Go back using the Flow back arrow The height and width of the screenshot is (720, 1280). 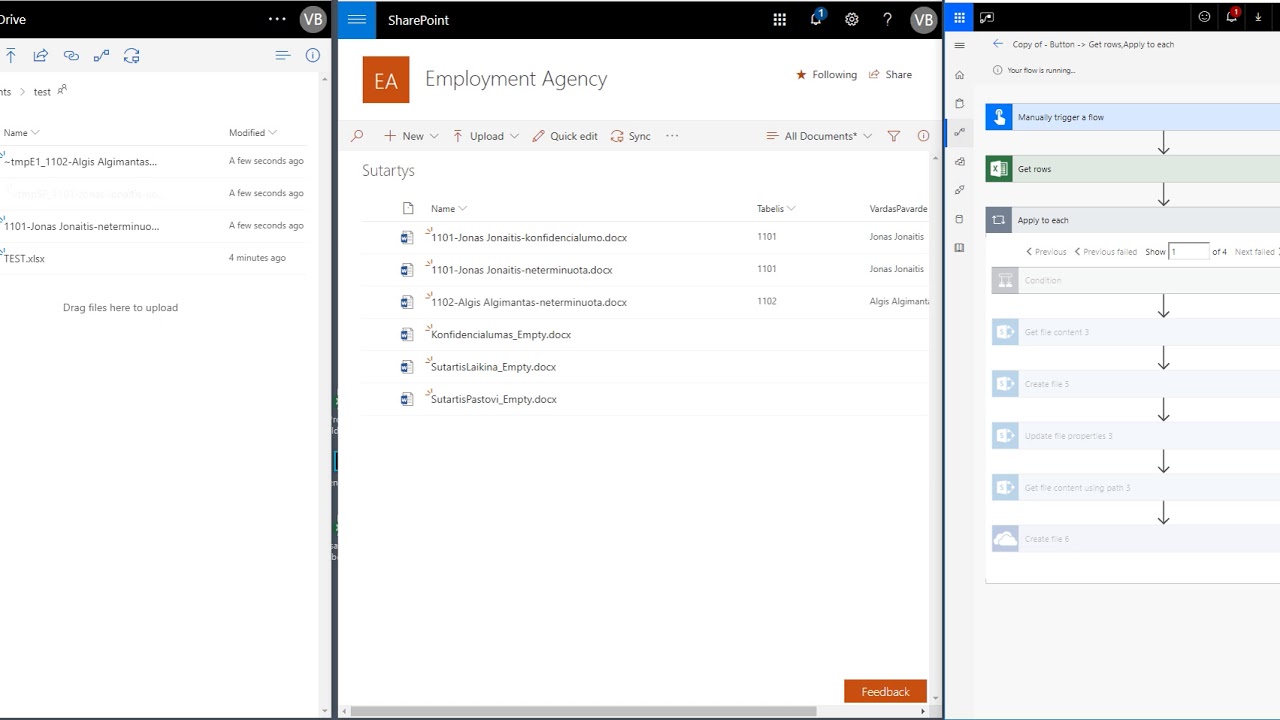998,44
